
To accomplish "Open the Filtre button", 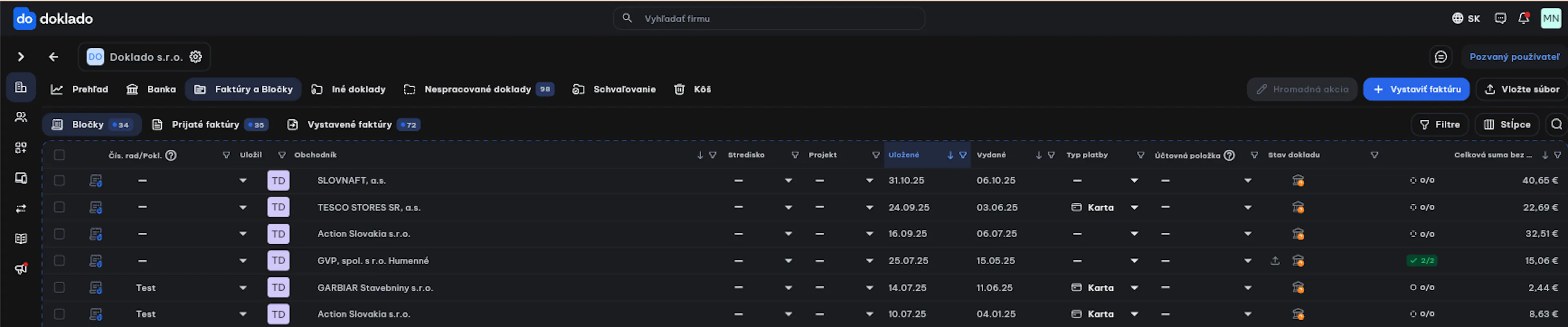I will click(x=1439, y=125).
